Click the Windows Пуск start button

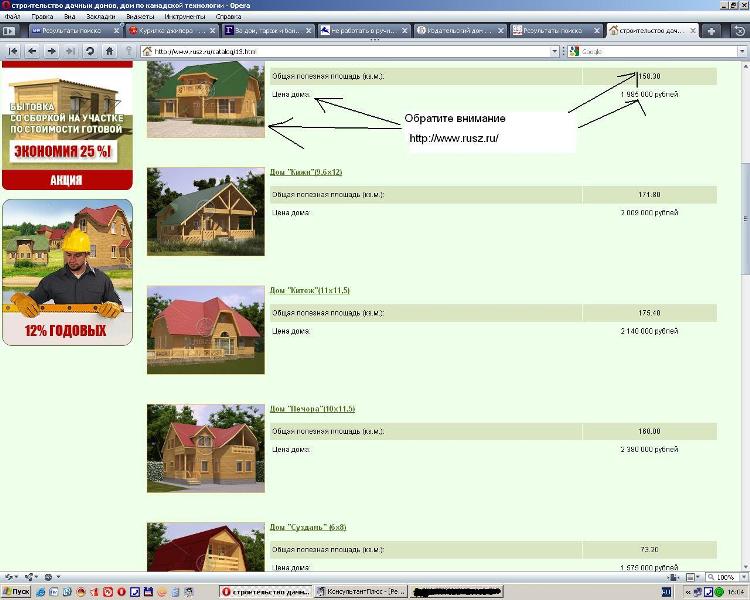[17, 592]
